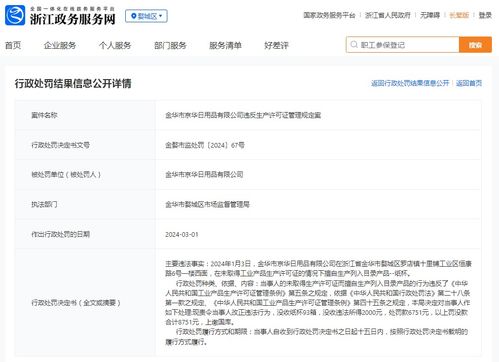The height and width of the screenshot is (362, 499).
Task: Open 国家政务服务平台 link
Action: (x=329, y=15)
